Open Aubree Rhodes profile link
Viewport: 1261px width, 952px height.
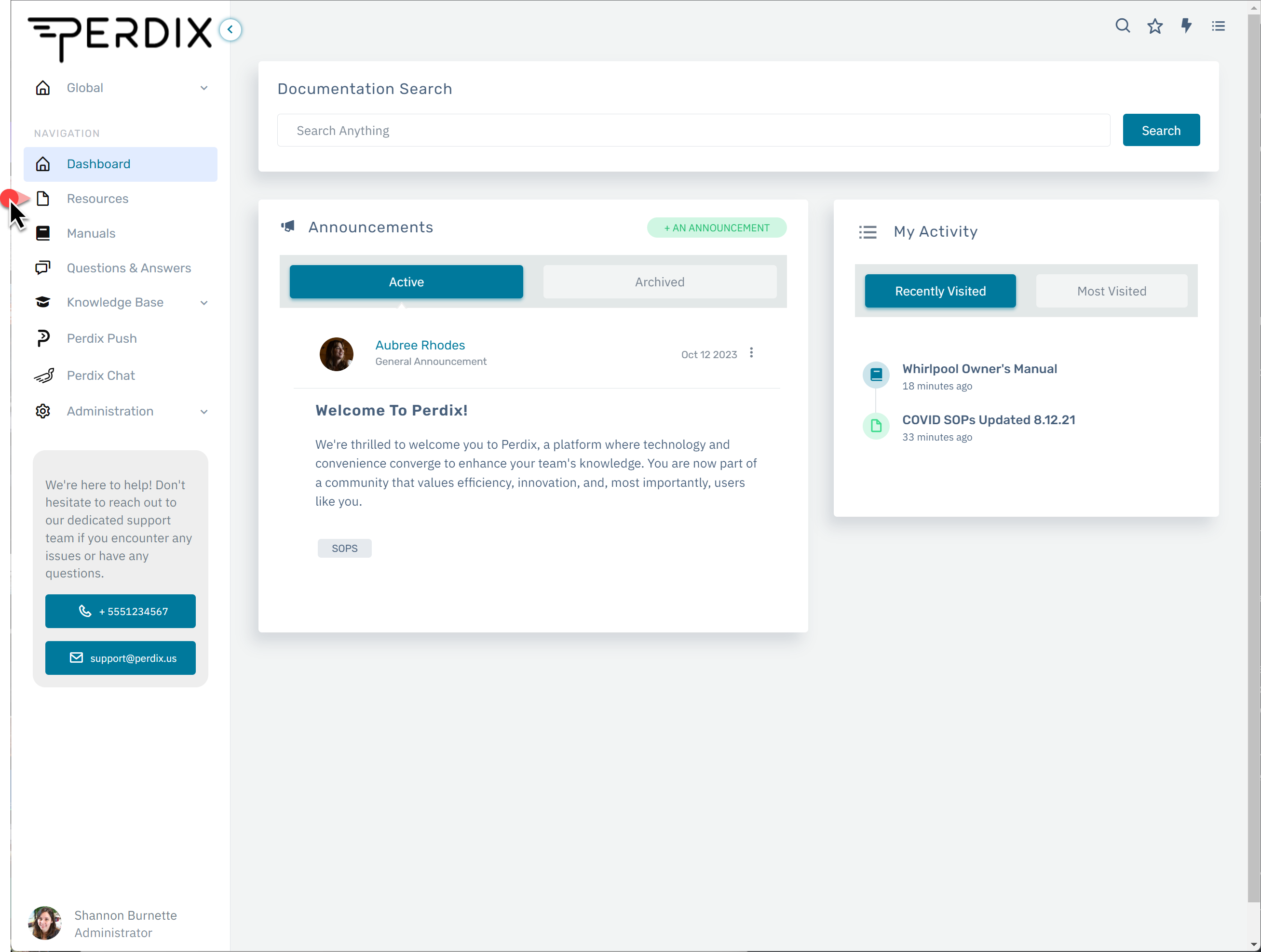420,345
